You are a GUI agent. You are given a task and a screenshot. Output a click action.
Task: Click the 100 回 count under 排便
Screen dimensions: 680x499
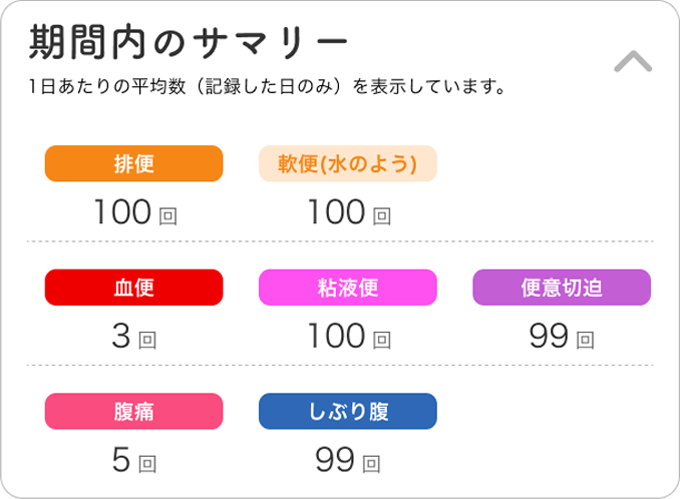pyautogui.click(x=135, y=212)
